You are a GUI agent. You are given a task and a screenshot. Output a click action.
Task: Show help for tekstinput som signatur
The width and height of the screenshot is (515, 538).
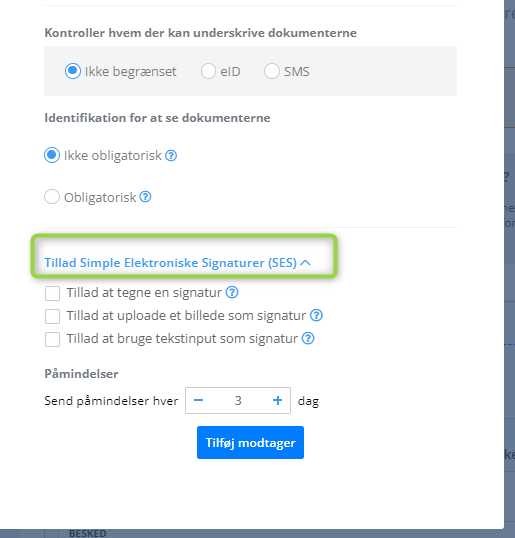308,338
